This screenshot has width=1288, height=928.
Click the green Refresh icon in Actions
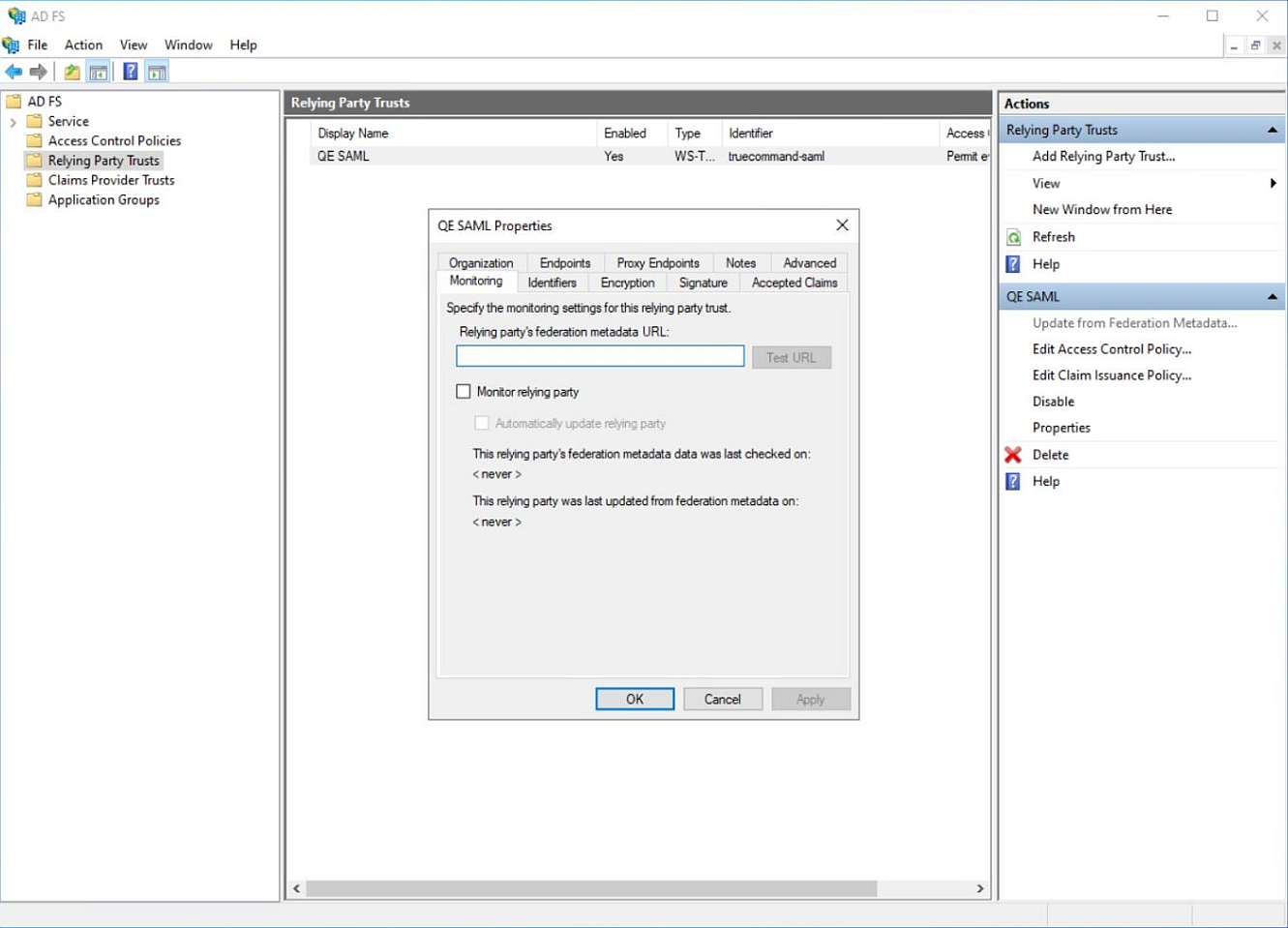click(x=1013, y=237)
